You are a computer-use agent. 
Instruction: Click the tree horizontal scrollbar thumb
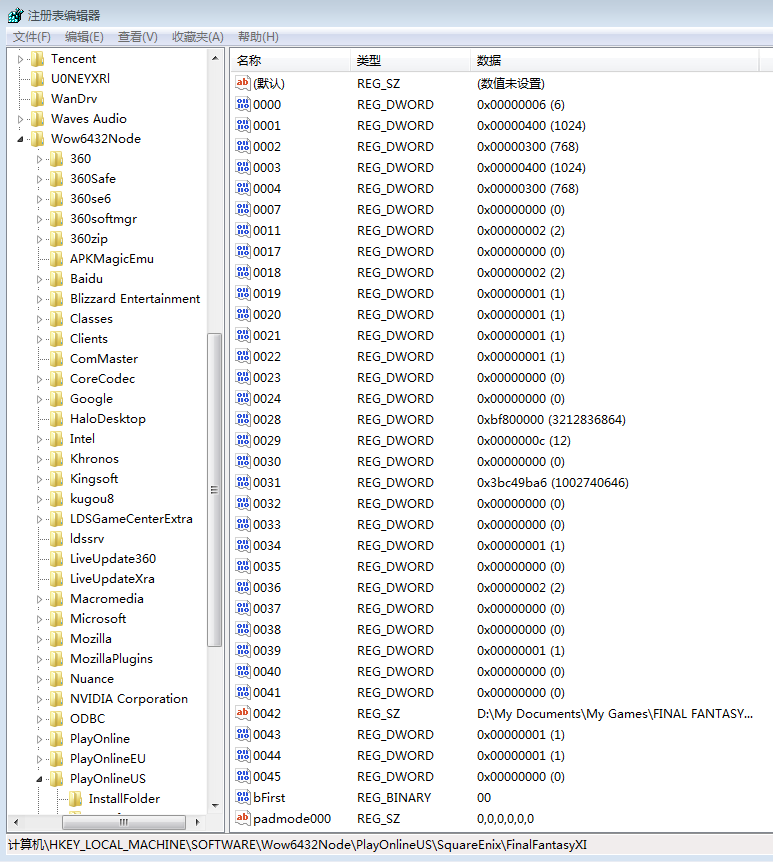(124, 822)
